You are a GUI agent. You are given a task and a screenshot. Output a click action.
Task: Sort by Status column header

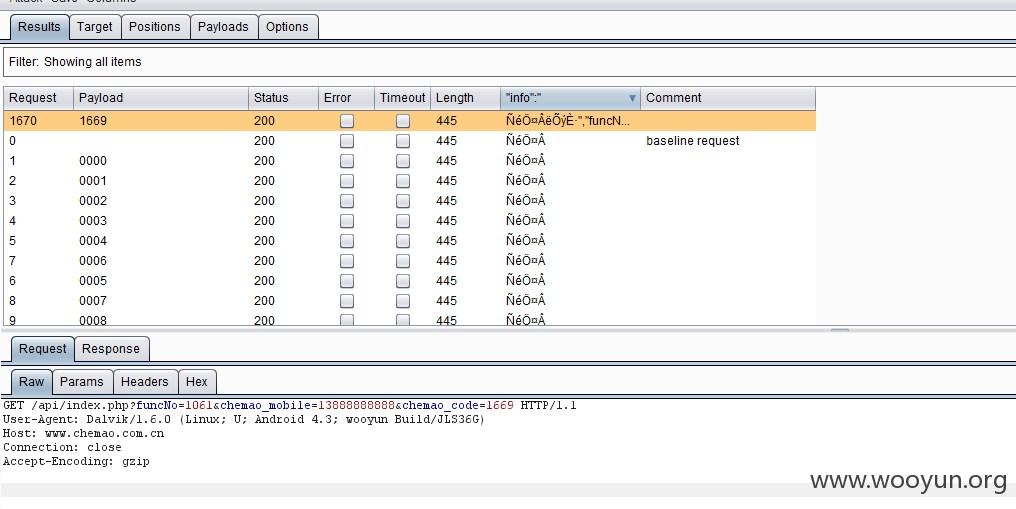pos(283,98)
